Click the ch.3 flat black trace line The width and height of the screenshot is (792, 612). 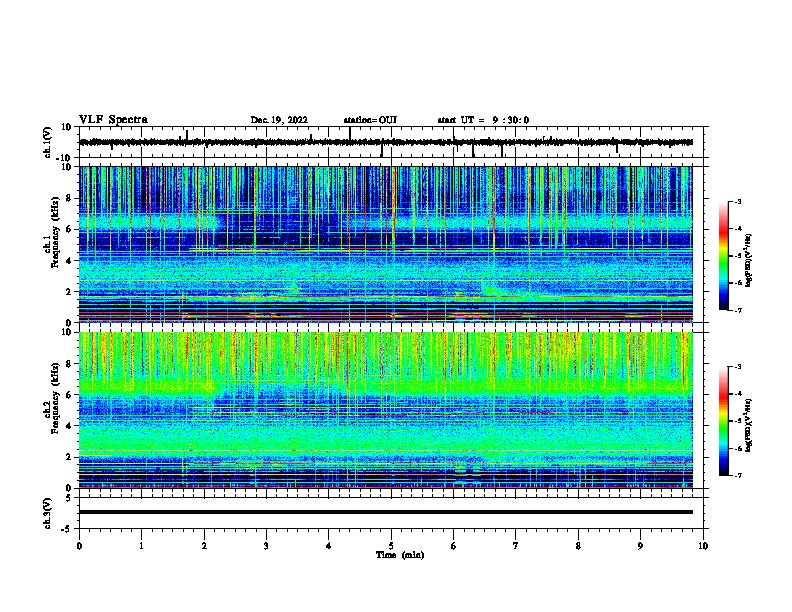point(385,512)
